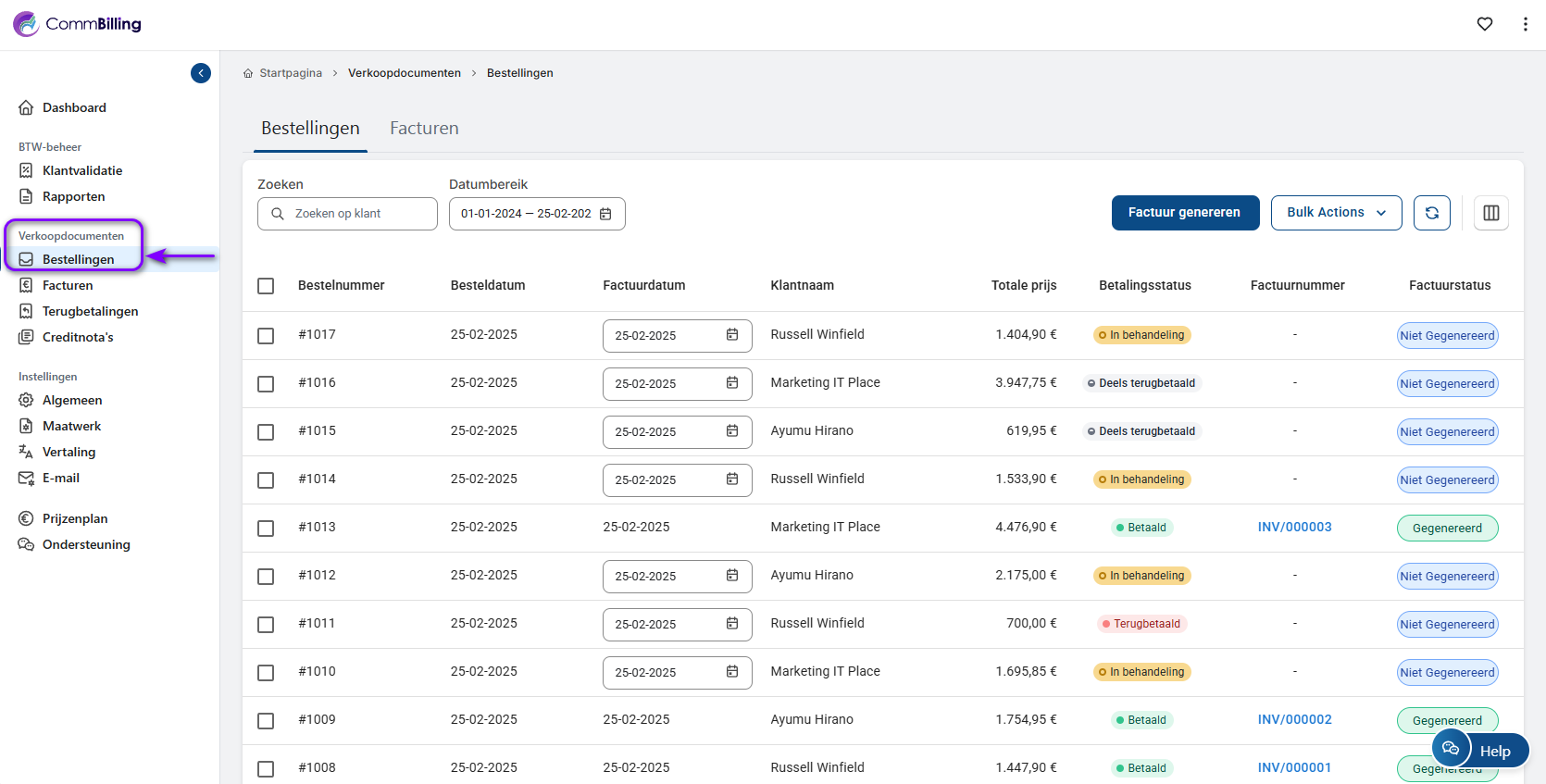
Task: Open the three-dot options menu
Action: [x=1525, y=24]
